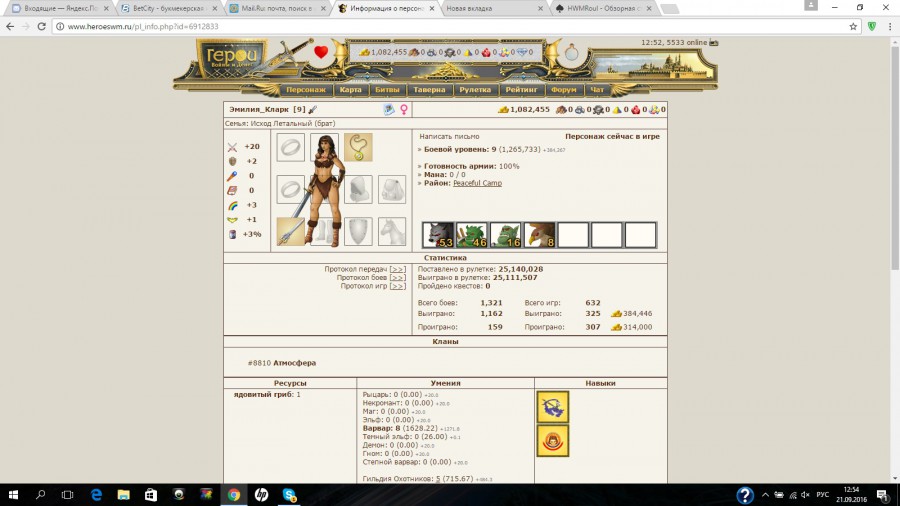Open the Рулетка menu
The height and width of the screenshot is (506, 900).
click(x=475, y=89)
